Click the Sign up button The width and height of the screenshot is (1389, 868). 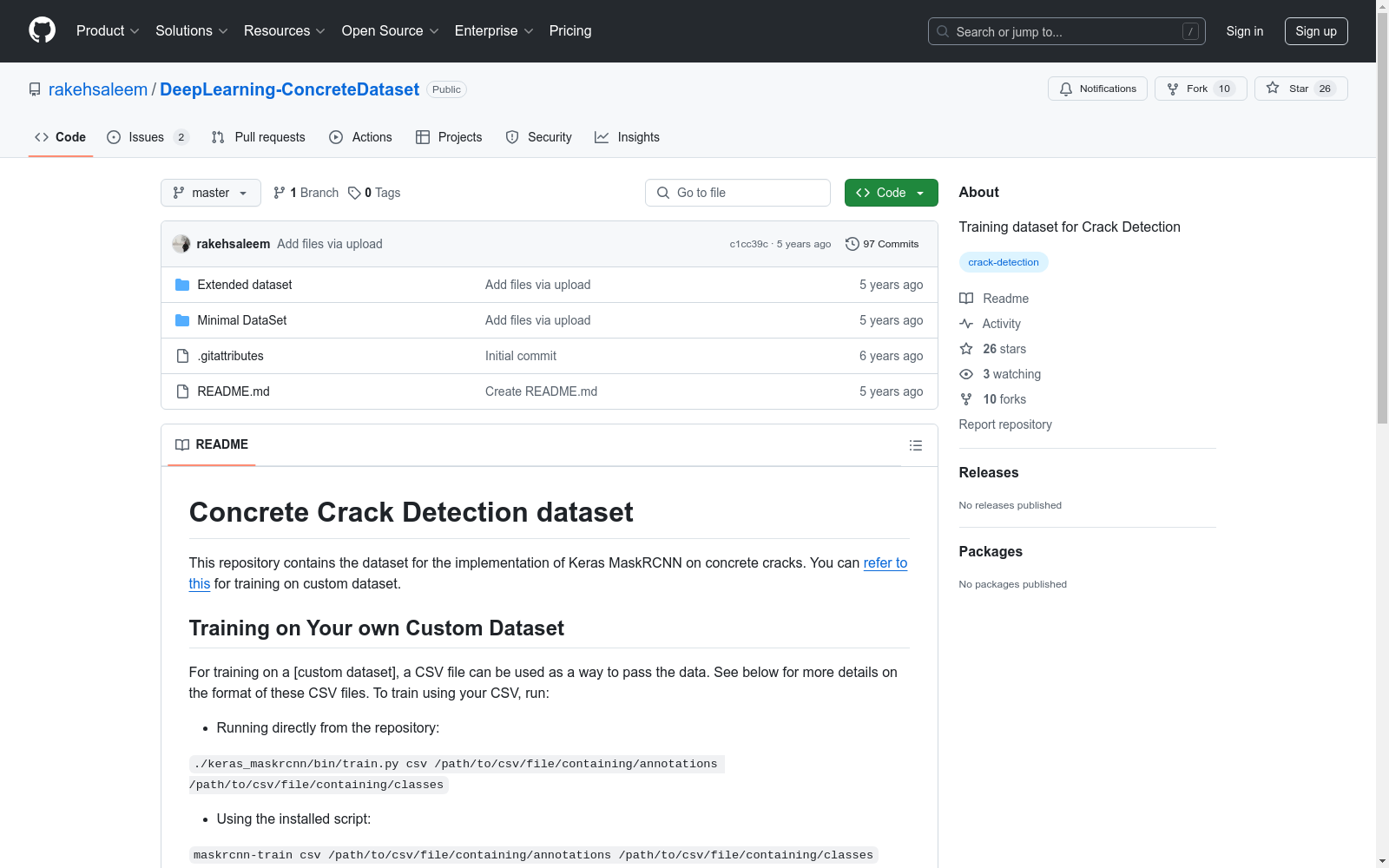click(x=1316, y=31)
